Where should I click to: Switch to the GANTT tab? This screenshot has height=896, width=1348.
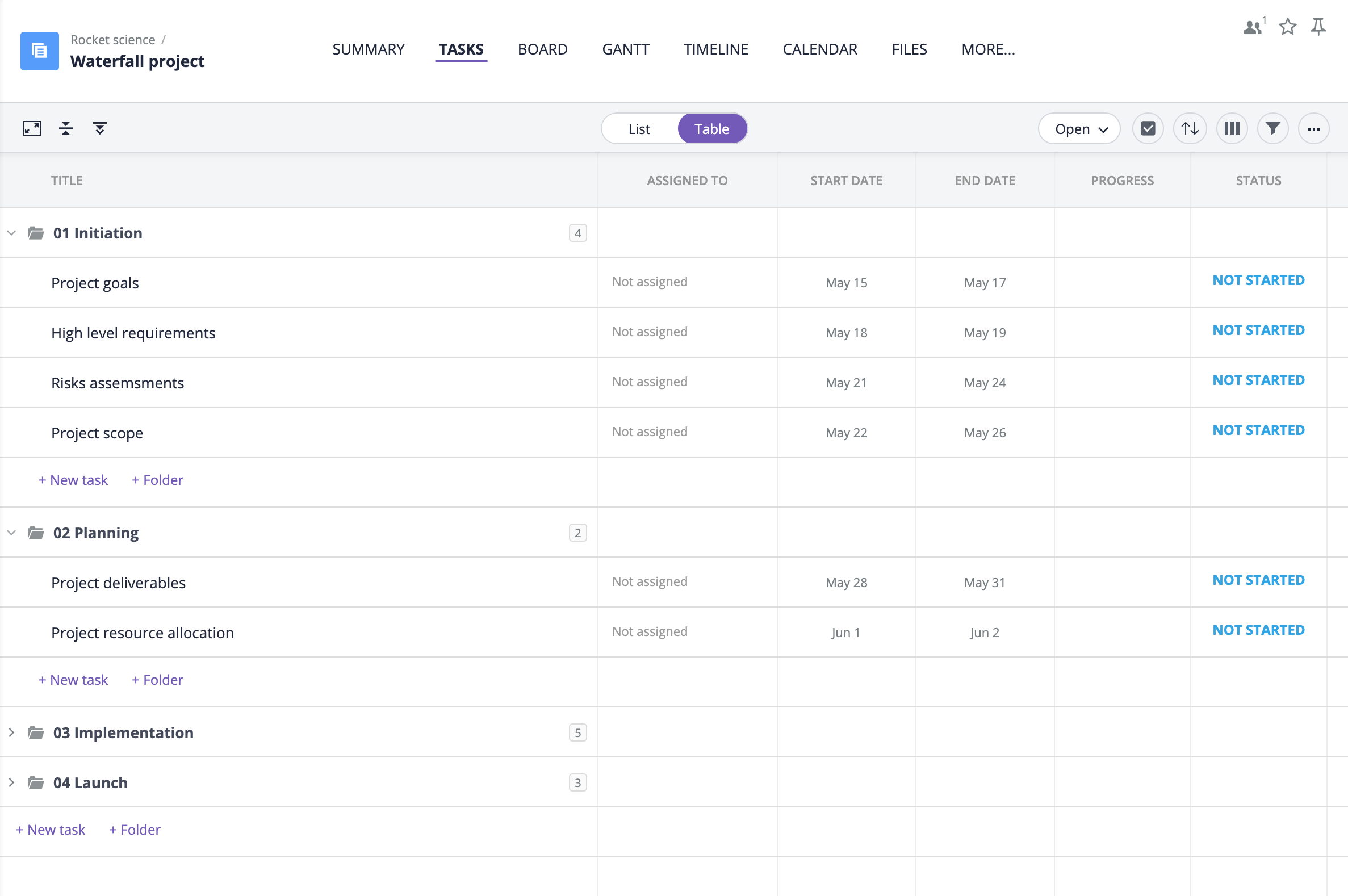tap(625, 49)
